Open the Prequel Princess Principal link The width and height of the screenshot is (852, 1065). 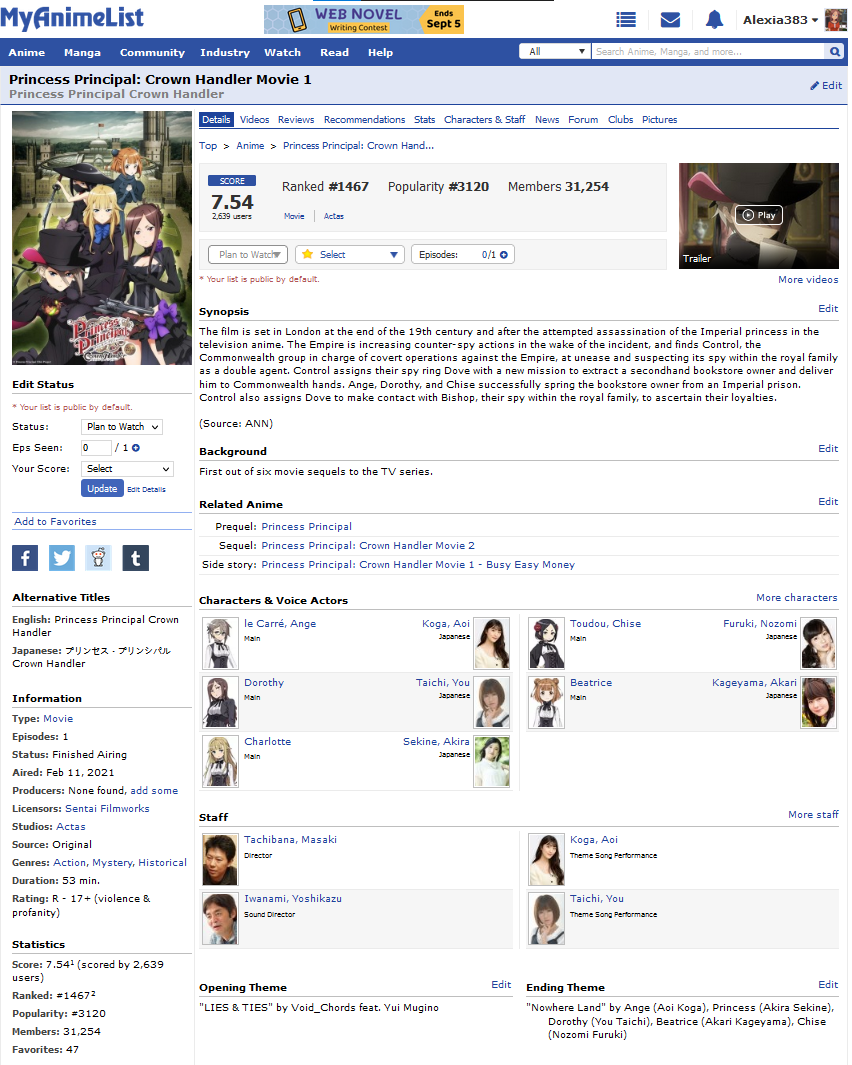306,526
